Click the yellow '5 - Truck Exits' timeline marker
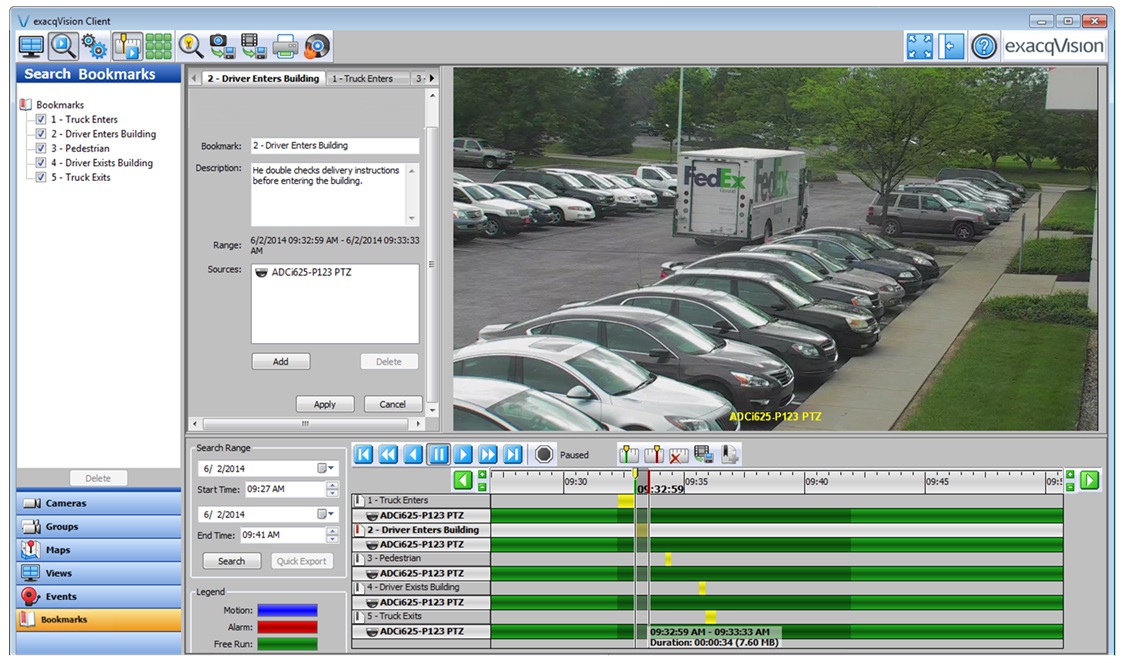1129x663 pixels. [x=711, y=617]
